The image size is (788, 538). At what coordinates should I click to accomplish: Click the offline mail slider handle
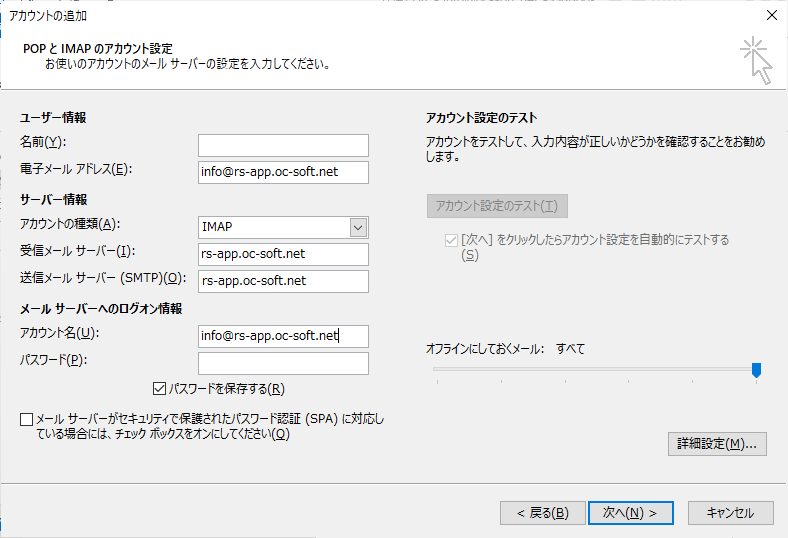[756, 370]
